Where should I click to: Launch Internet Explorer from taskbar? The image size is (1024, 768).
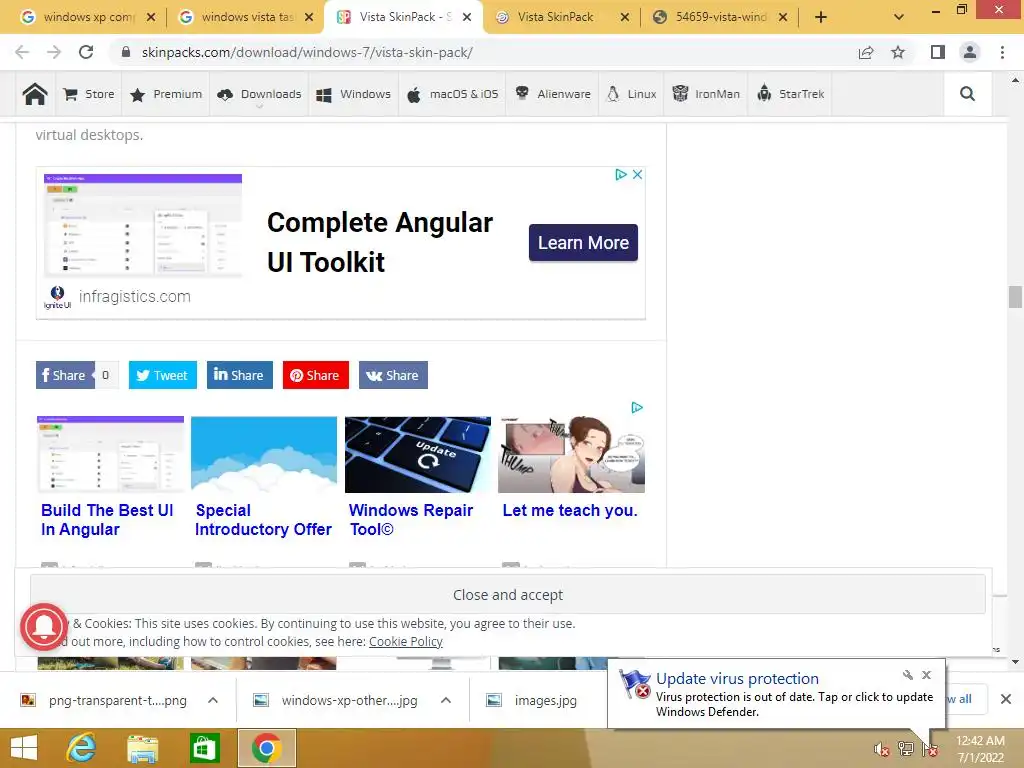tap(82, 748)
